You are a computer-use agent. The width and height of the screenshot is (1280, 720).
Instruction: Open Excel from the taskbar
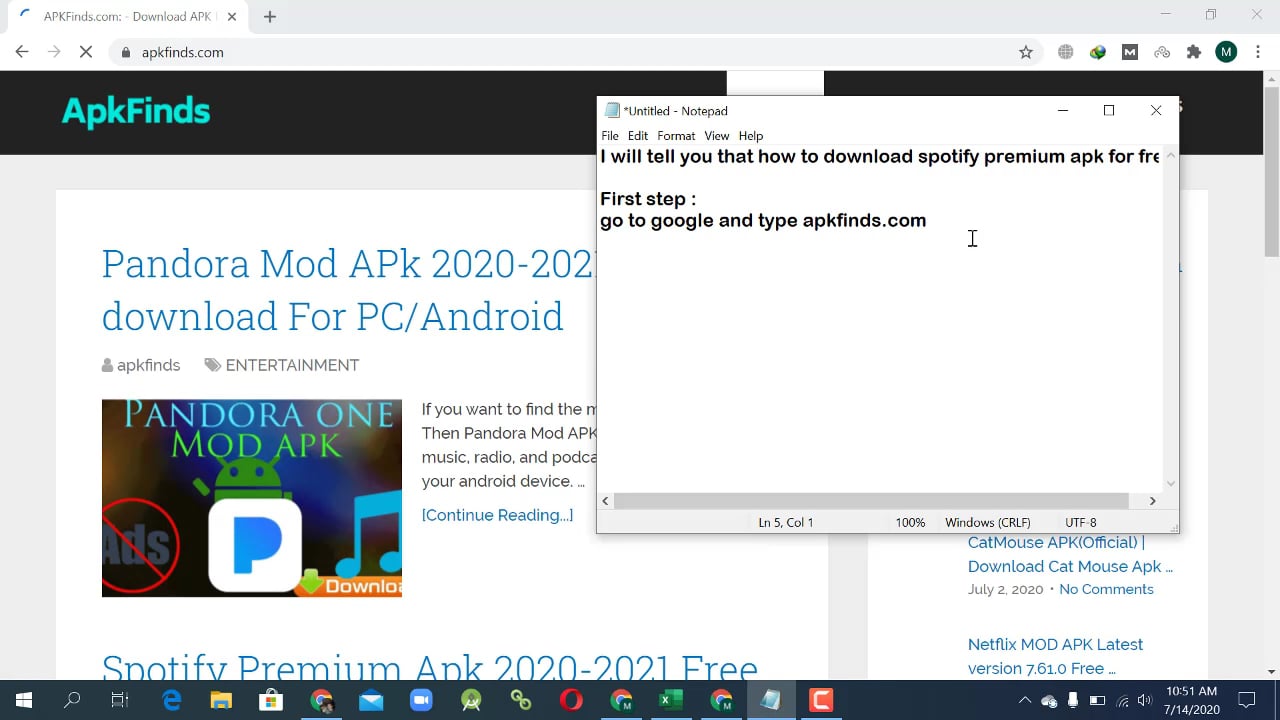pos(671,700)
